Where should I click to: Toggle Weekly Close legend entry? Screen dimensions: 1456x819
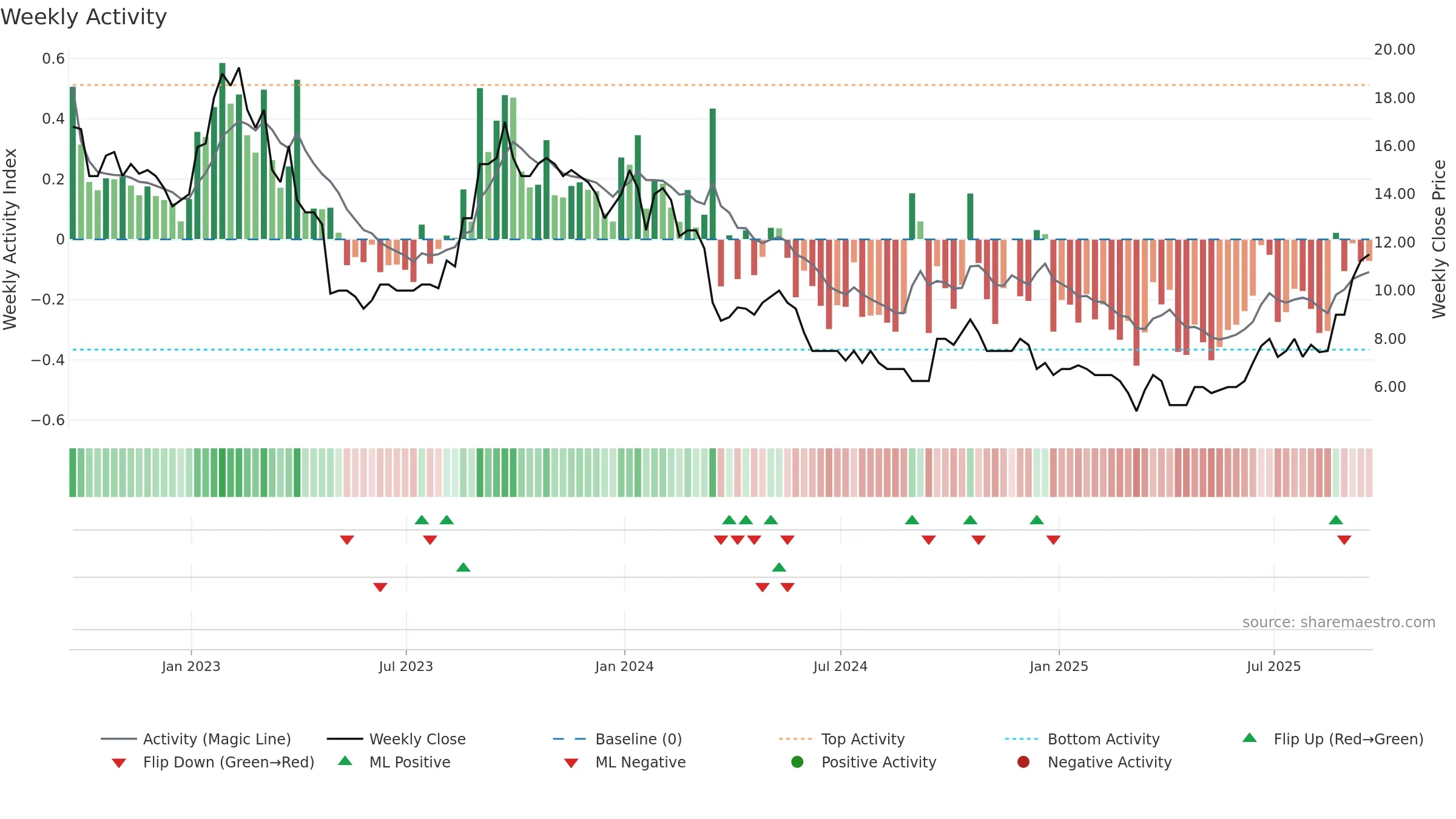click(x=396, y=739)
